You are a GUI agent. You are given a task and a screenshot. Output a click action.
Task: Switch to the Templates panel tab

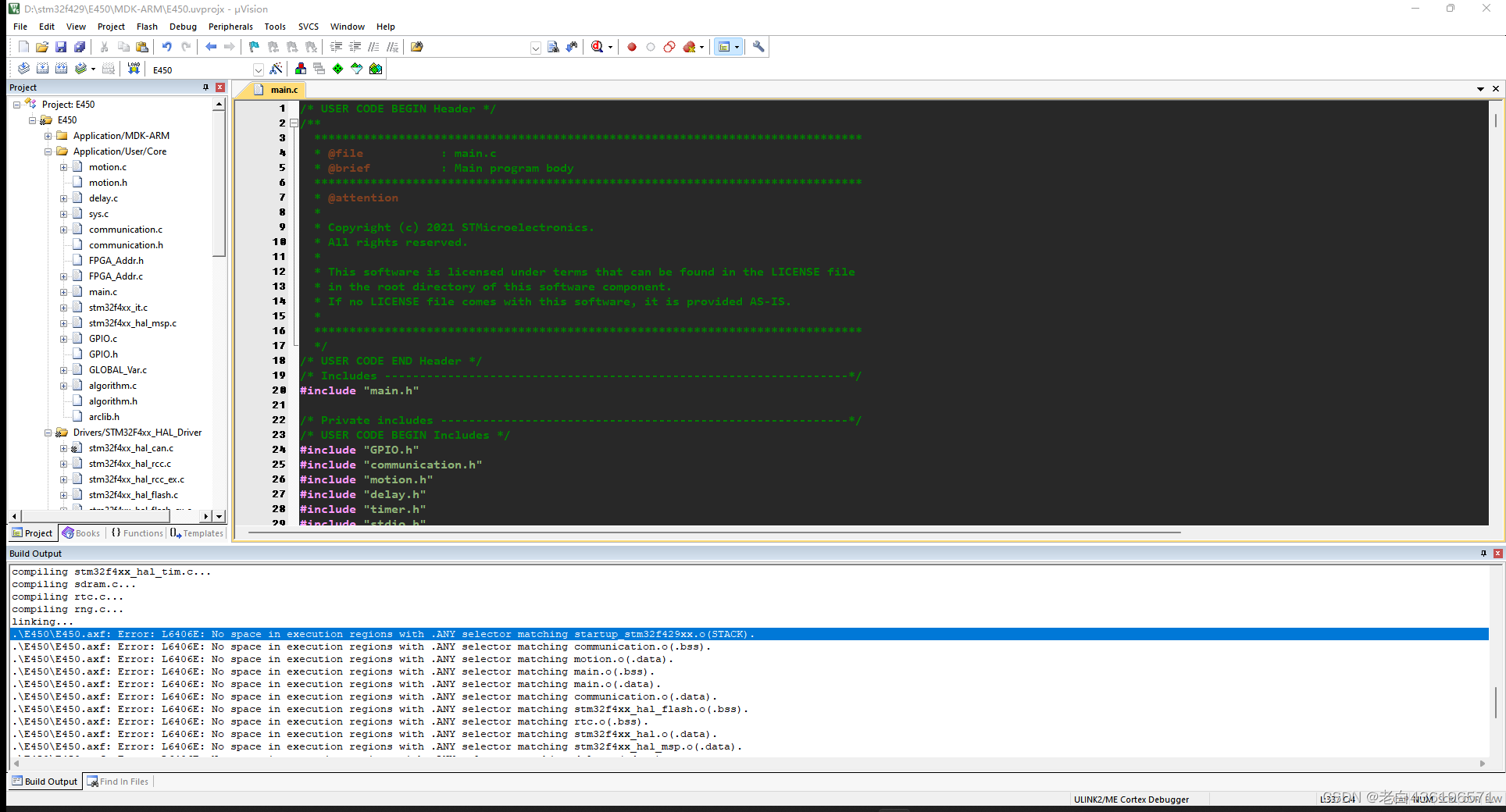pyautogui.click(x=197, y=533)
